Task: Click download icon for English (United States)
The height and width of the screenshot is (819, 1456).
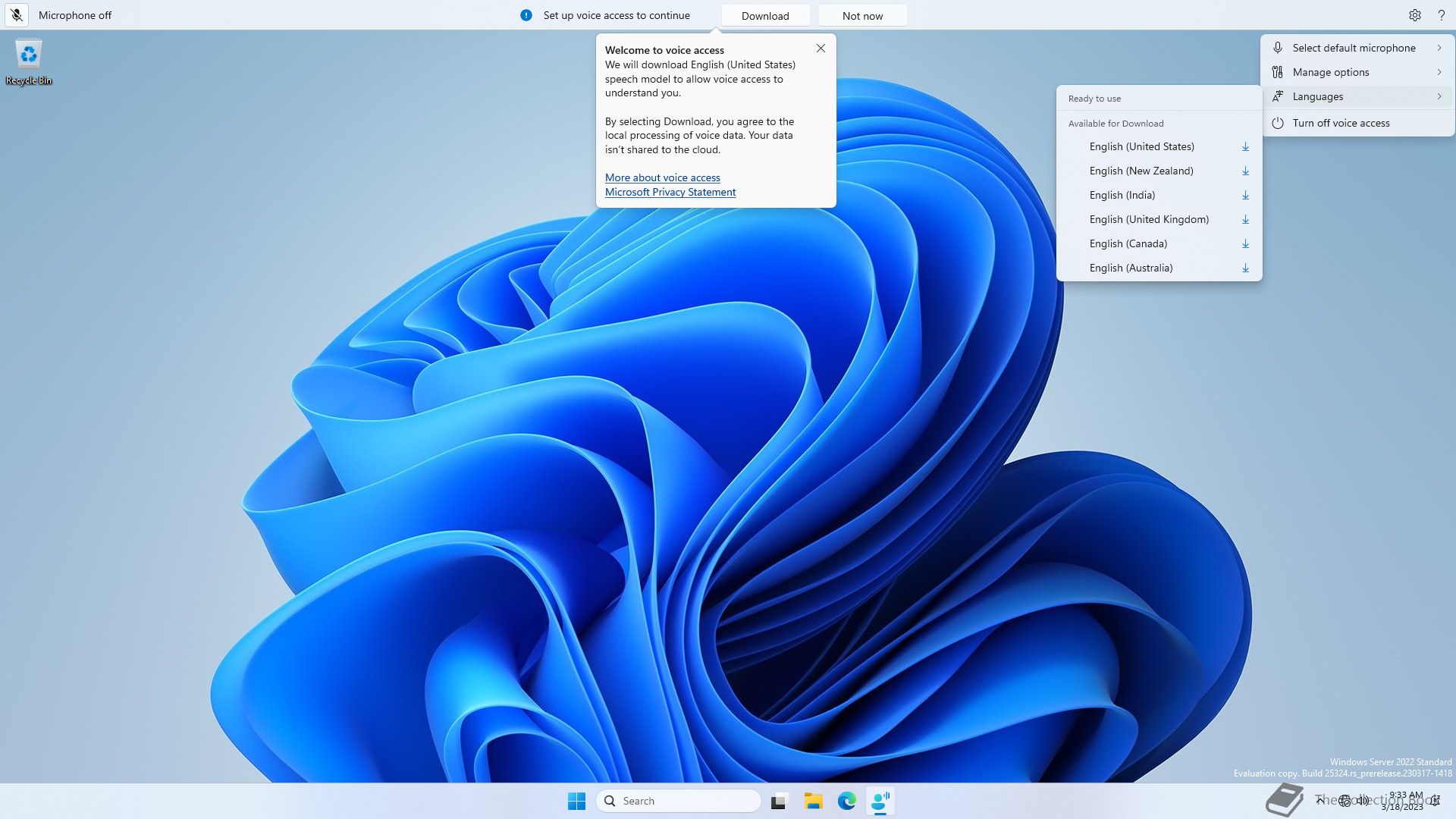Action: click(1244, 147)
